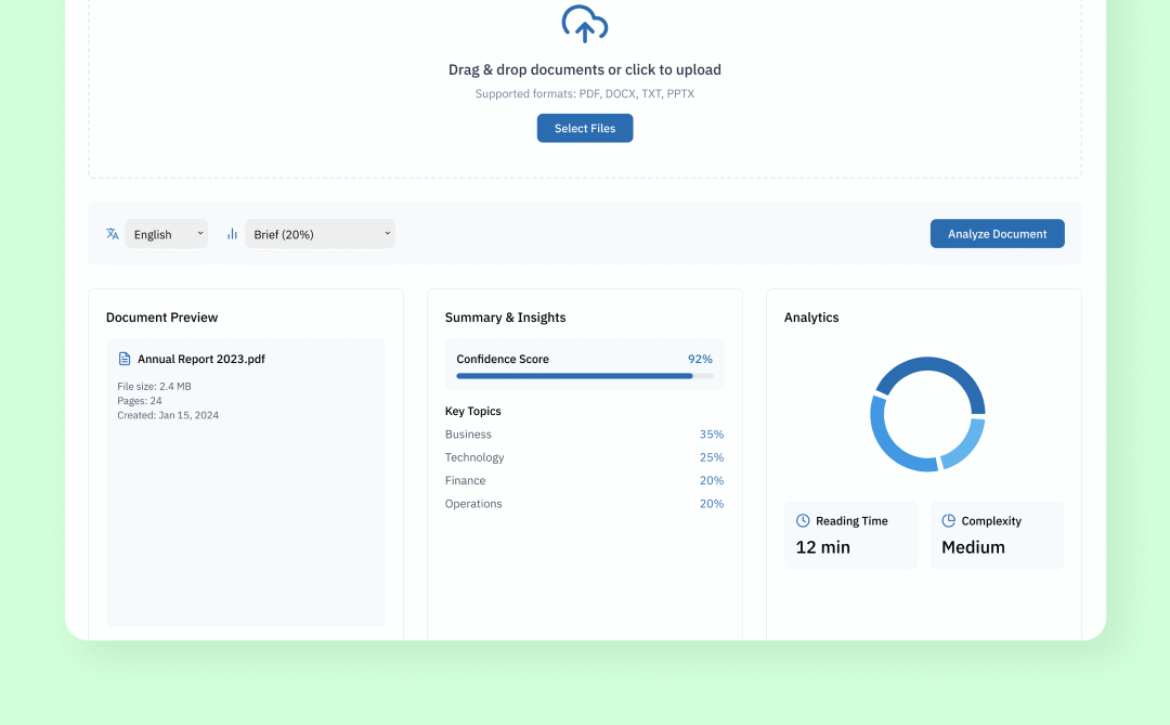Click the Confidence Score progress bar
The height and width of the screenshot is (725, 1170).
tap(584, 376)
